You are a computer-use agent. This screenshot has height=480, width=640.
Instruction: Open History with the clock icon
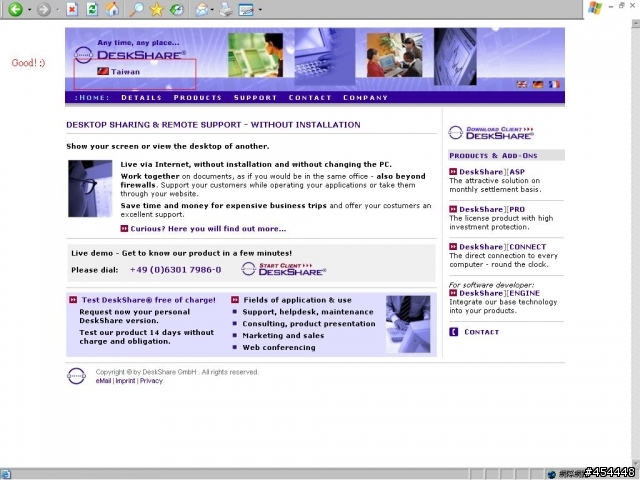[177, 9]
